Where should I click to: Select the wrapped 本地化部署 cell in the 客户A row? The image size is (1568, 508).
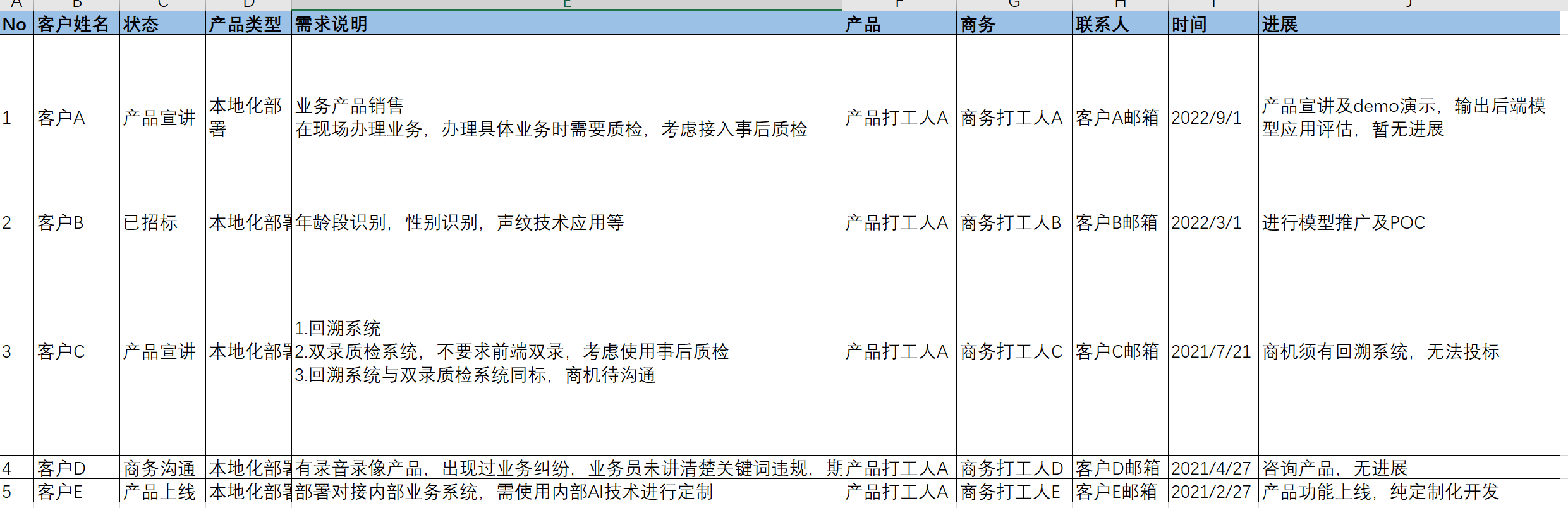(248, 117)
